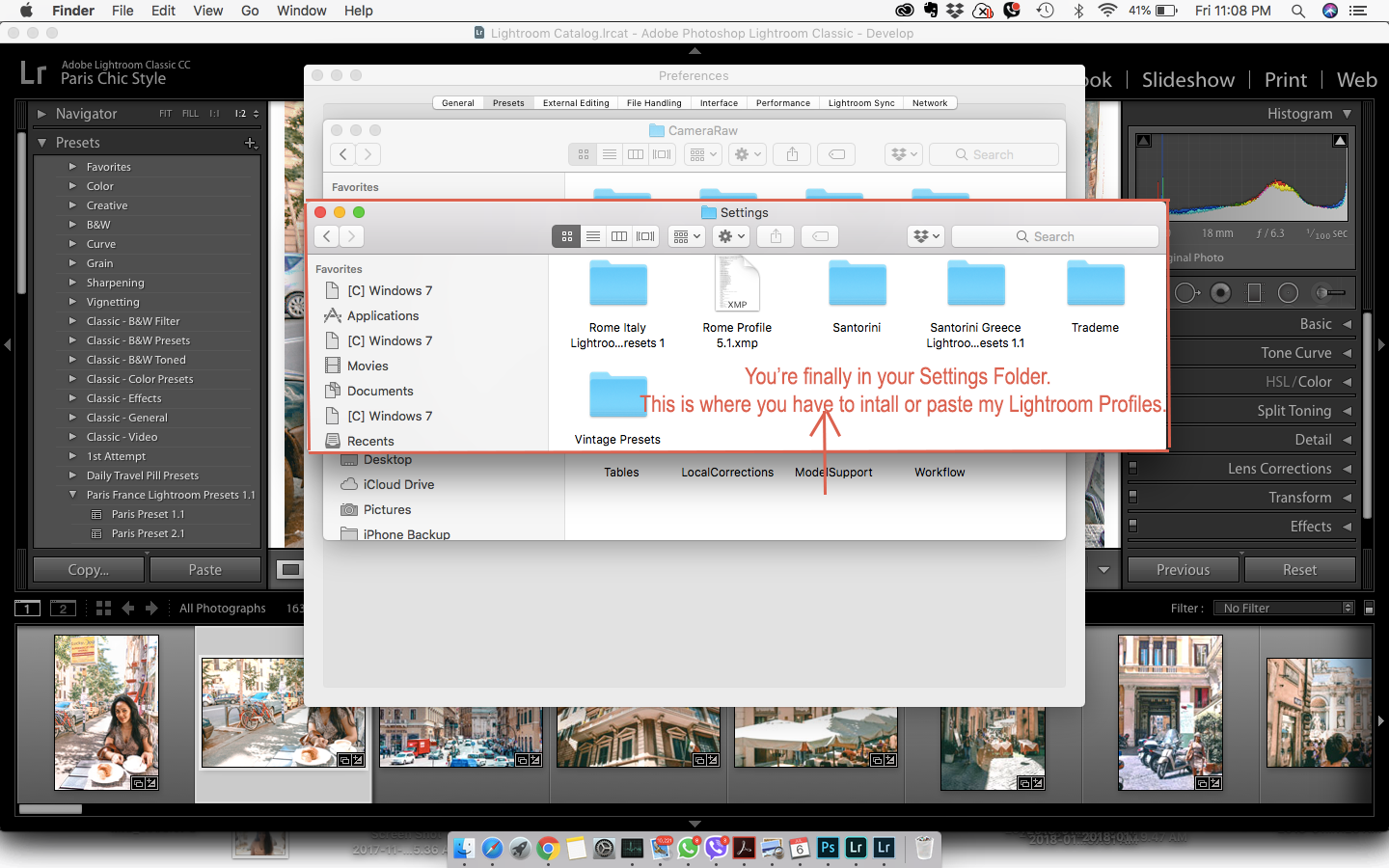Click the Grid view icon above filmstrip
1389x868 pixels.
pyautogui.click(x=103, y=608)
